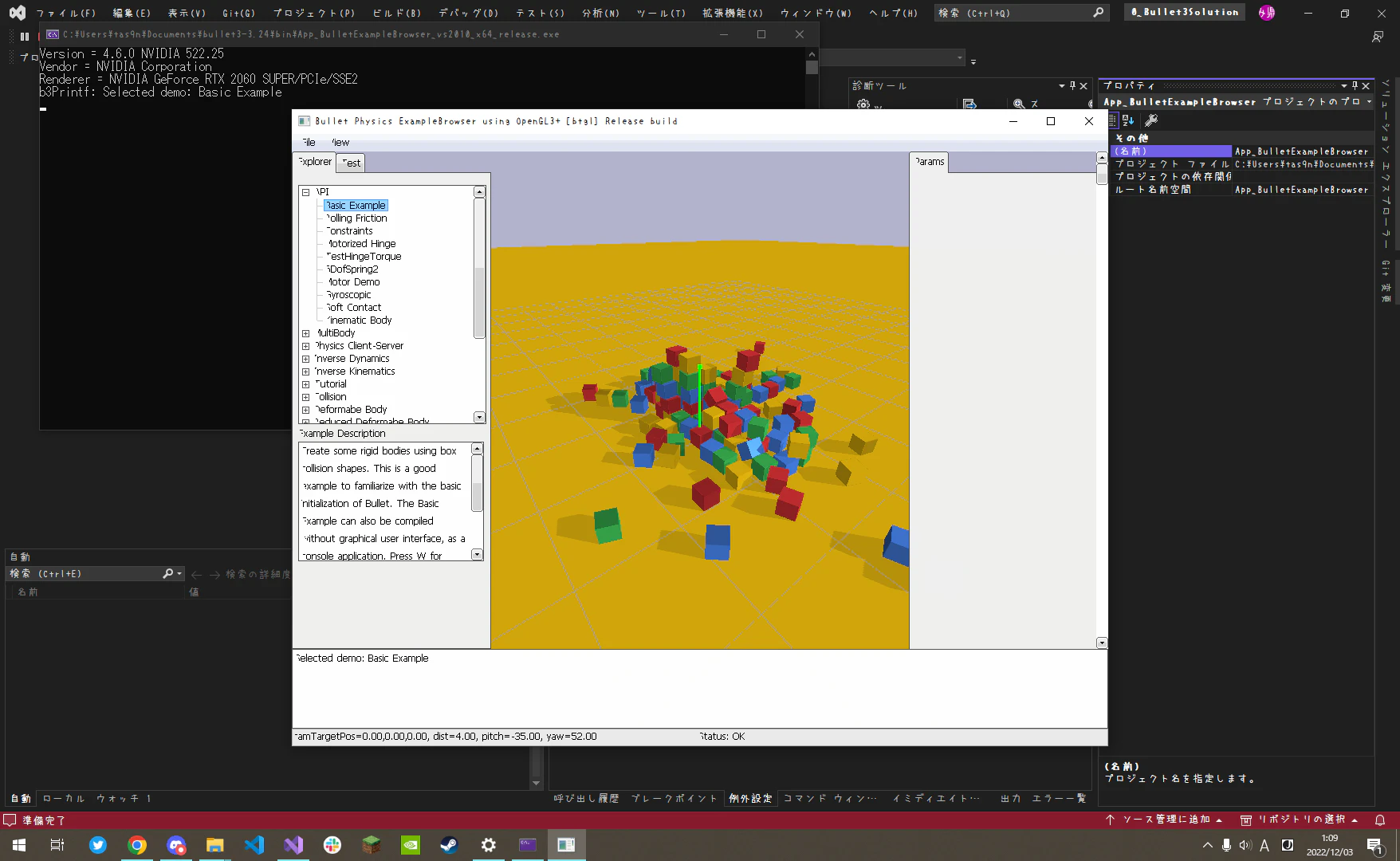The height and width of the screenshot is (861, 1400).
Task: Open Visual Studio Code from the taskbar
Action: pyautogui.click(x=254, y=845)
